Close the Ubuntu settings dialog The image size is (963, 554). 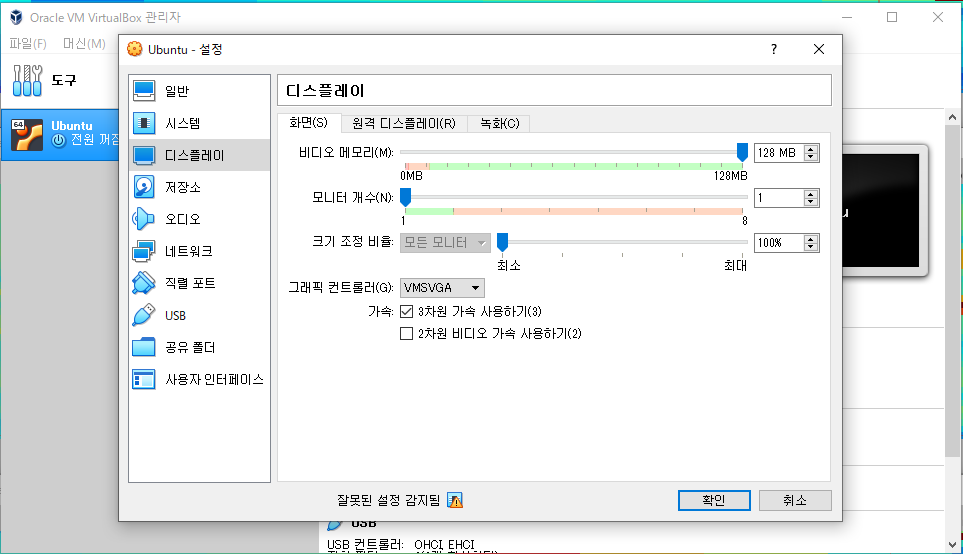tap(819, 49)
